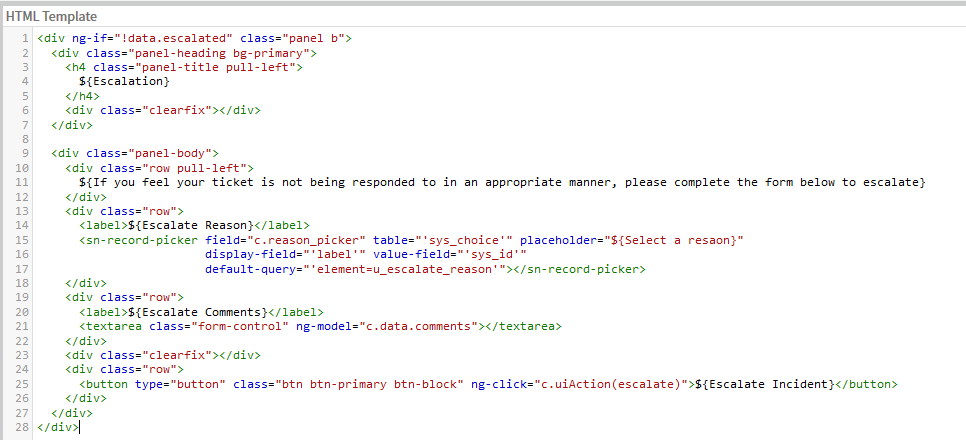Click the type="button" attribute
Screen dimensions: 966x440
(180, 384)
